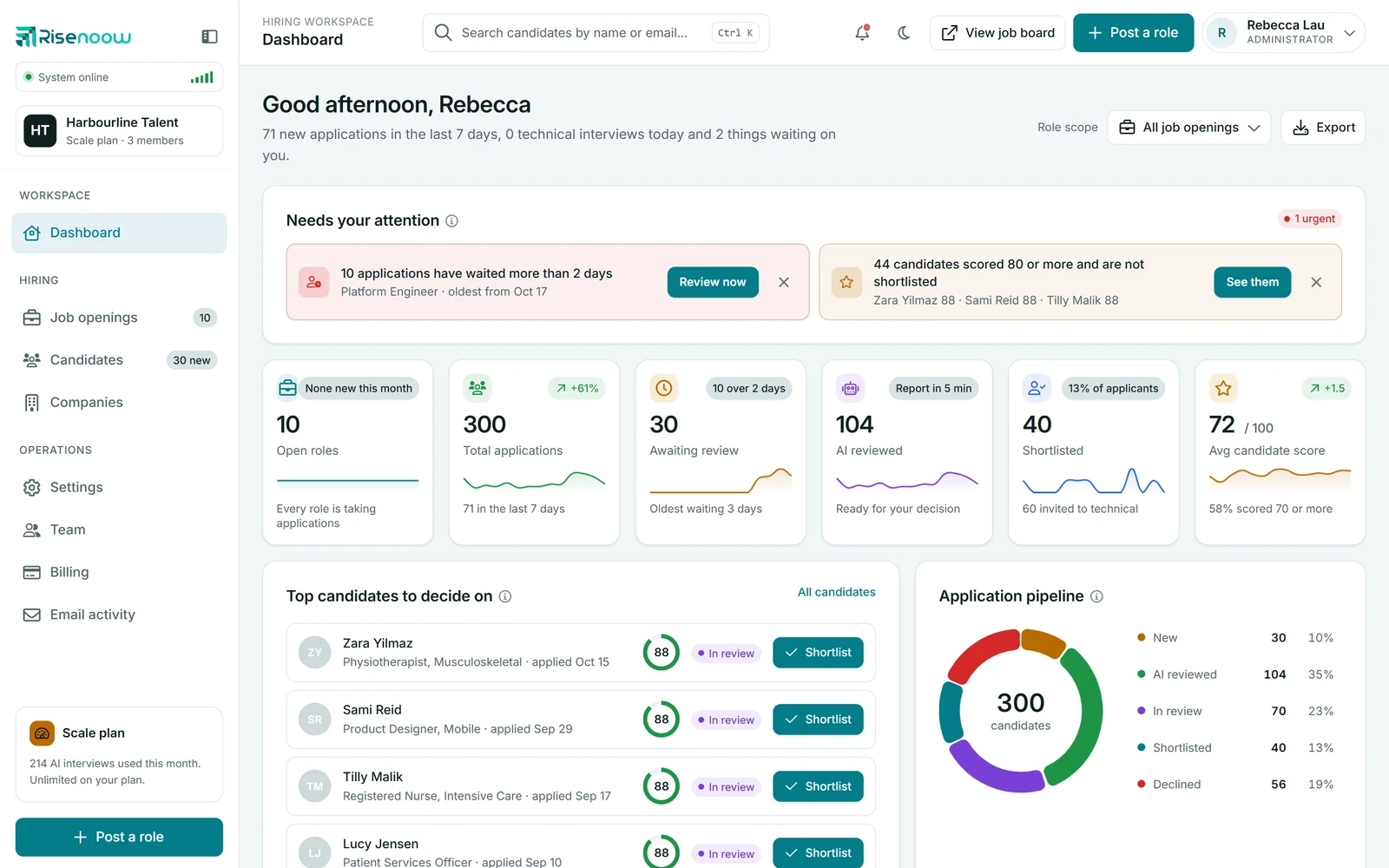The image size is (1389, 868).
Task: Click View job board button
Action: point(997,33)
